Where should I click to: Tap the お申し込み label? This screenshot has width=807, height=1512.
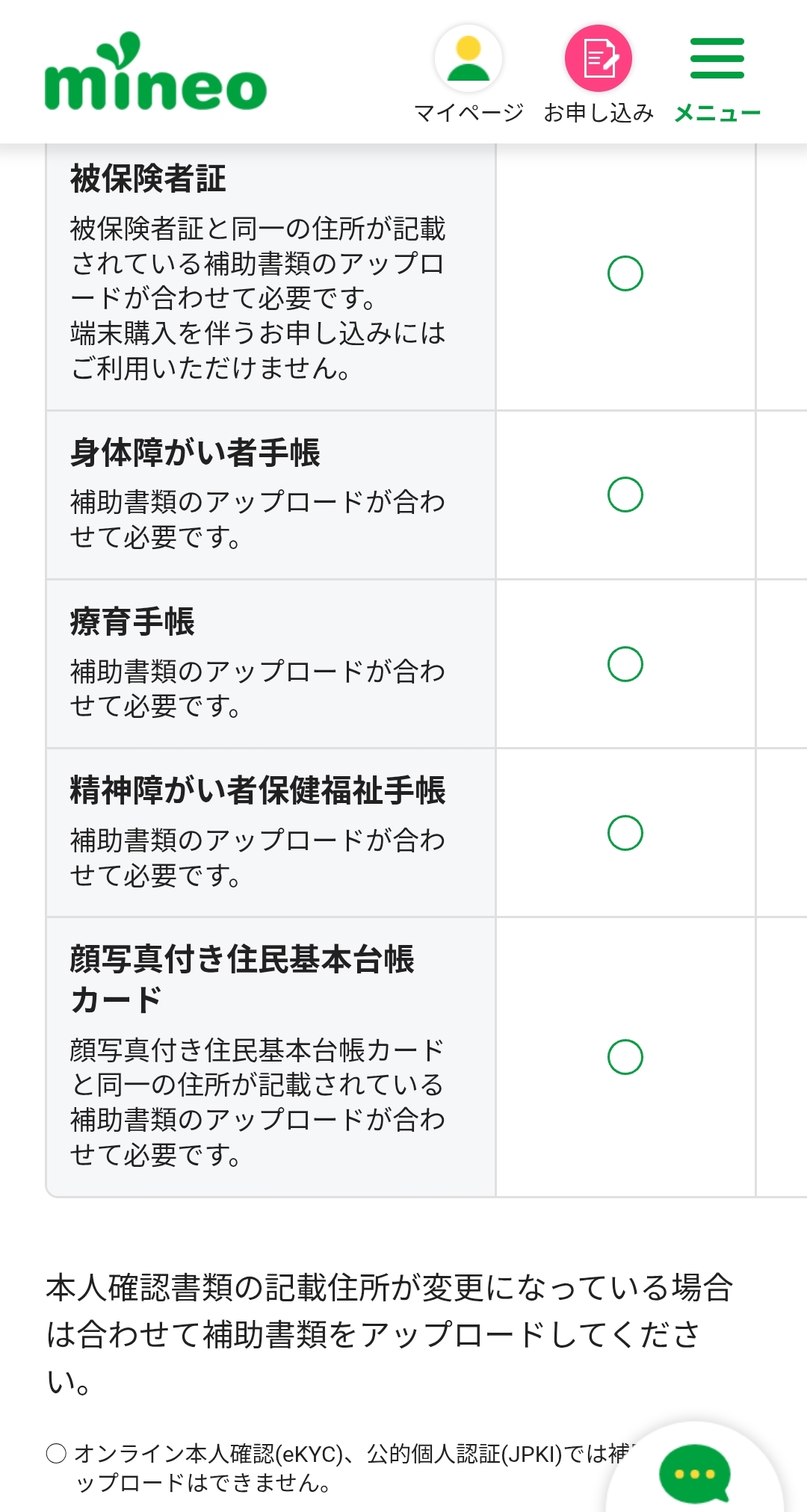[x=599, y=113]
